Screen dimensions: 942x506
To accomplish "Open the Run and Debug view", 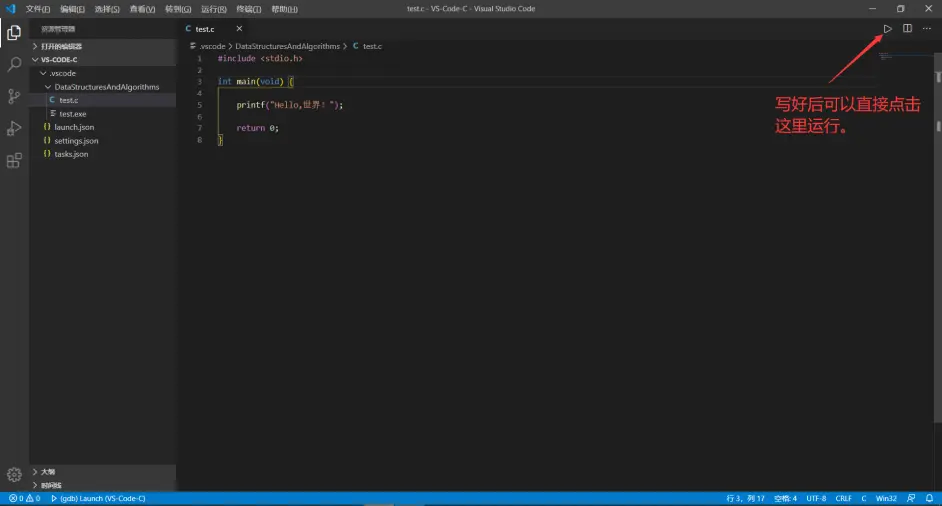I will [14, 128].
